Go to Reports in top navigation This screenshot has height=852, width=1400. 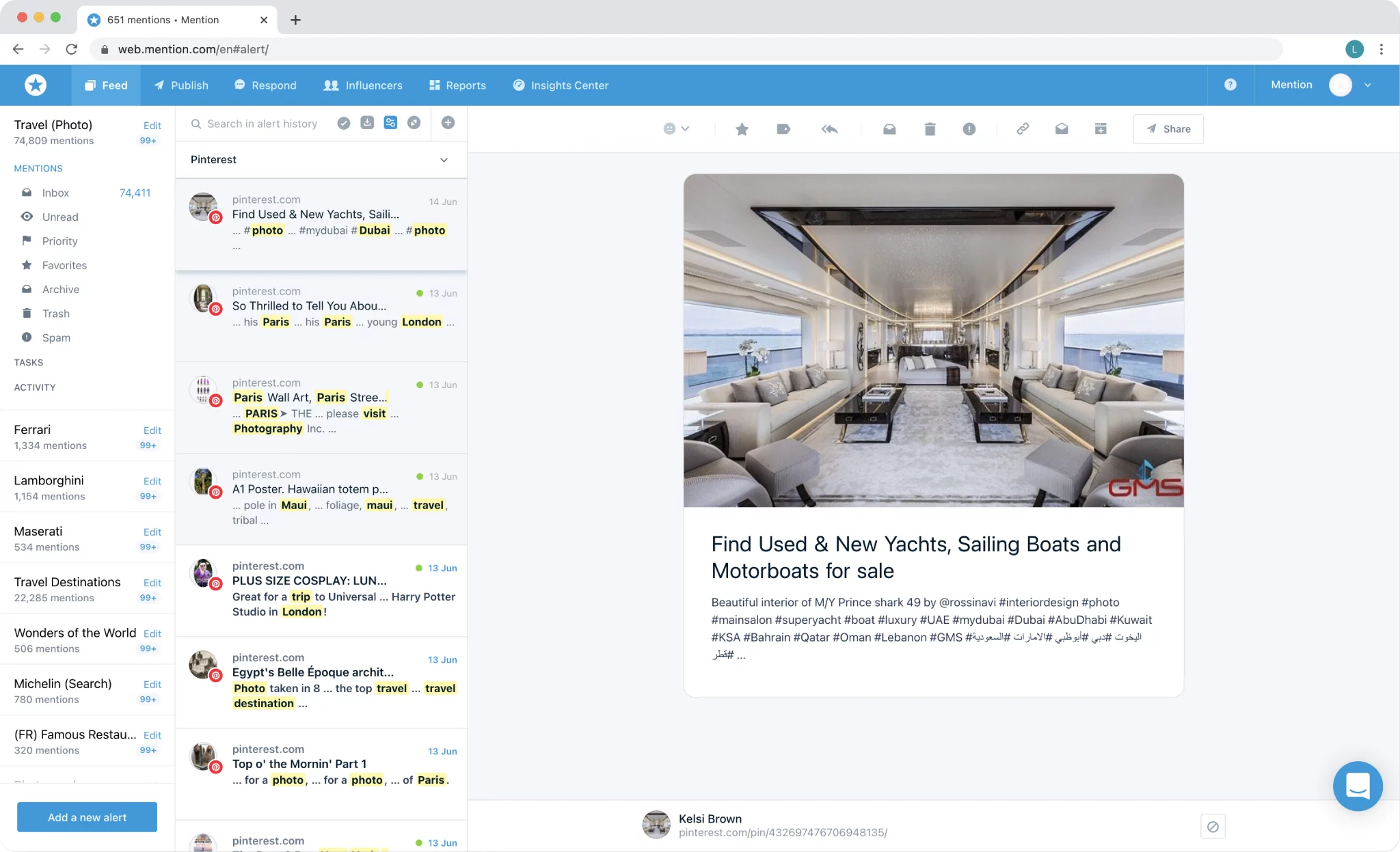pyautogui.click(x=457, y=85)
